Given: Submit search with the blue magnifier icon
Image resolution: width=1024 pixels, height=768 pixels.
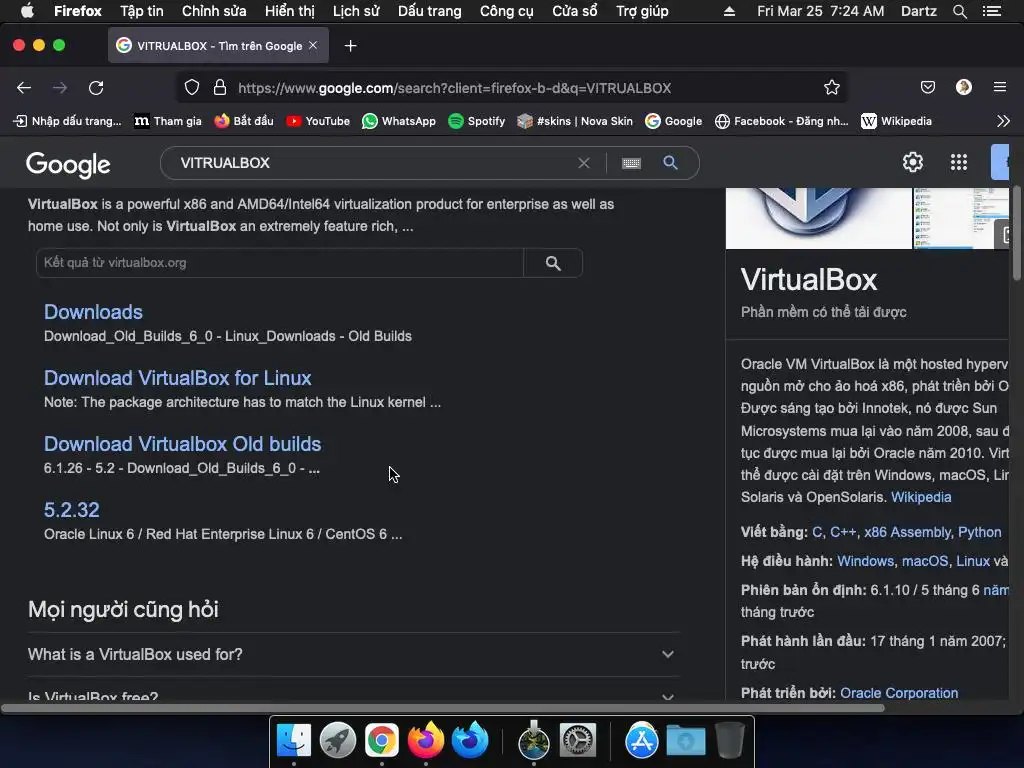Looking at the screenshot, I should pyautogui.click(x=670, y=163).
